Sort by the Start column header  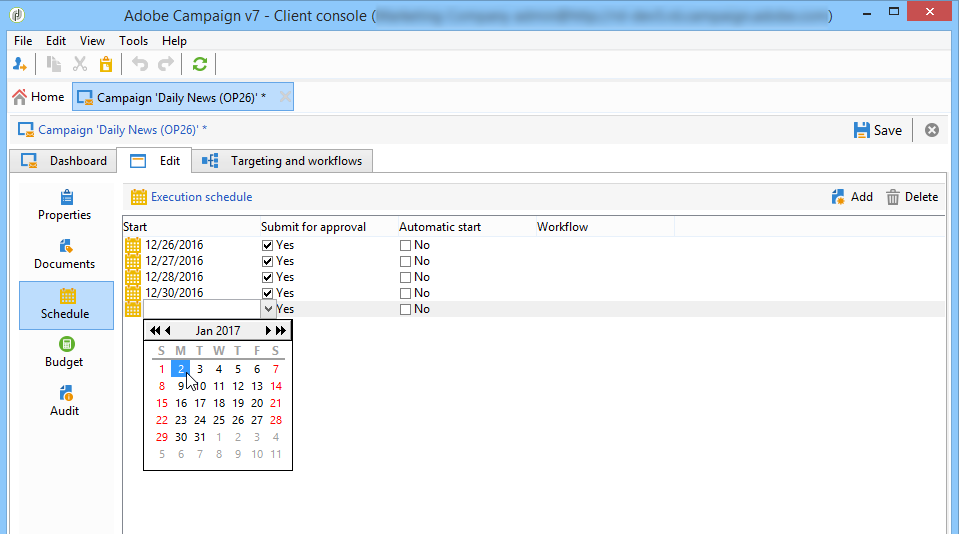coord(190,227)
